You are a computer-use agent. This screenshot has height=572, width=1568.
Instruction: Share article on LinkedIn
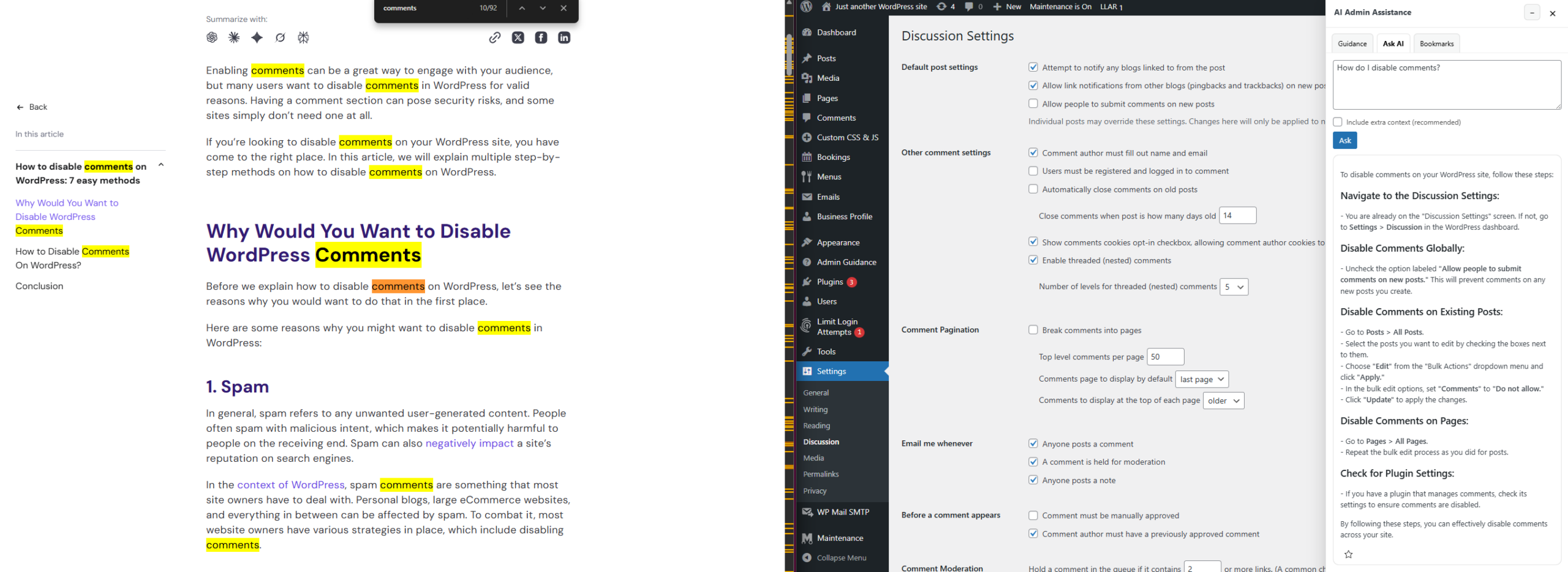pos(564,37)
